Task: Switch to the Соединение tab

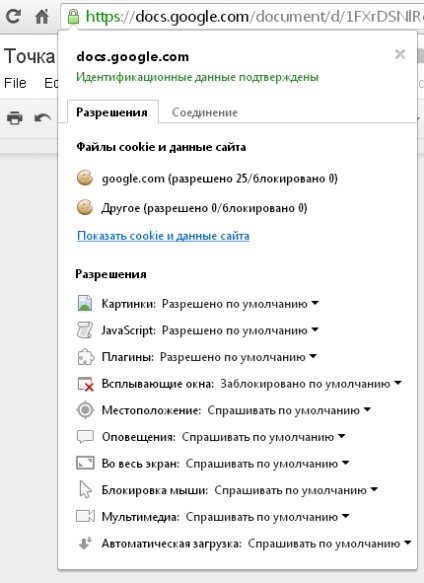Action: pos(205,112)
